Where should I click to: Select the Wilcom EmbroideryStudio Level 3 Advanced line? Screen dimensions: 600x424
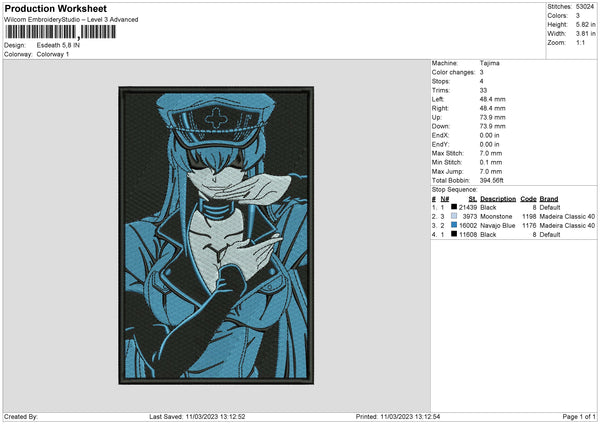(x=71, y=20)
